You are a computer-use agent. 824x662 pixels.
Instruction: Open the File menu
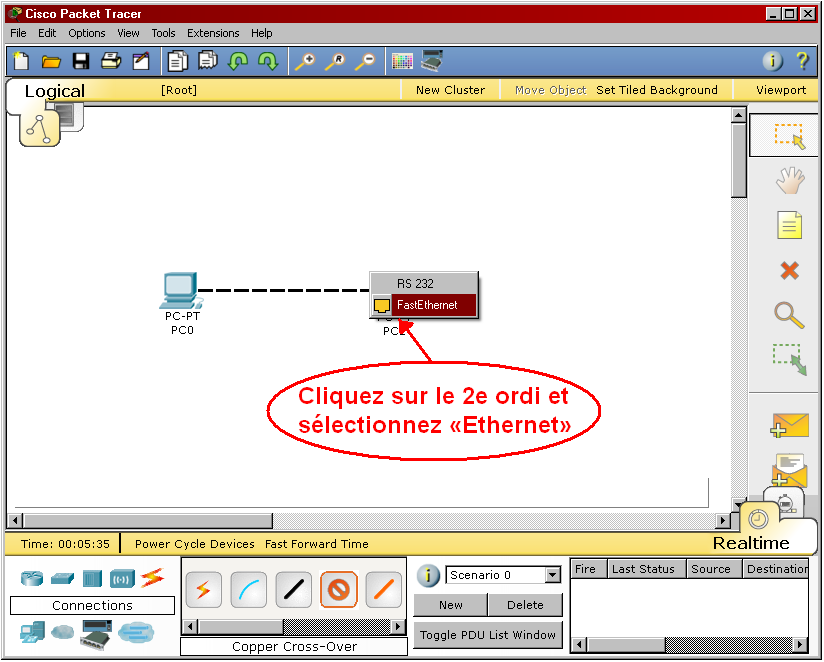[18, 33]
